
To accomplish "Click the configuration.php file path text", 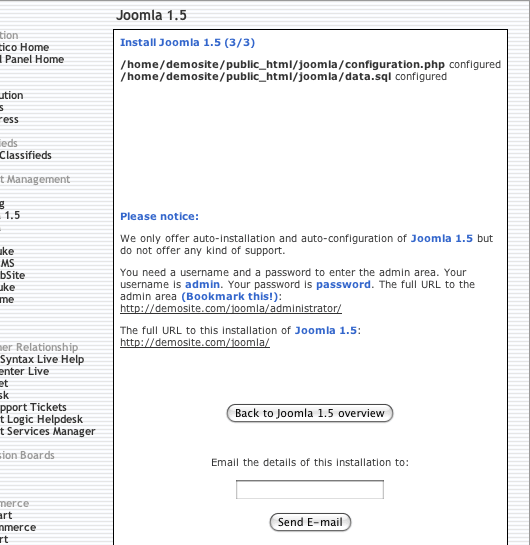I will click(283, 65).
